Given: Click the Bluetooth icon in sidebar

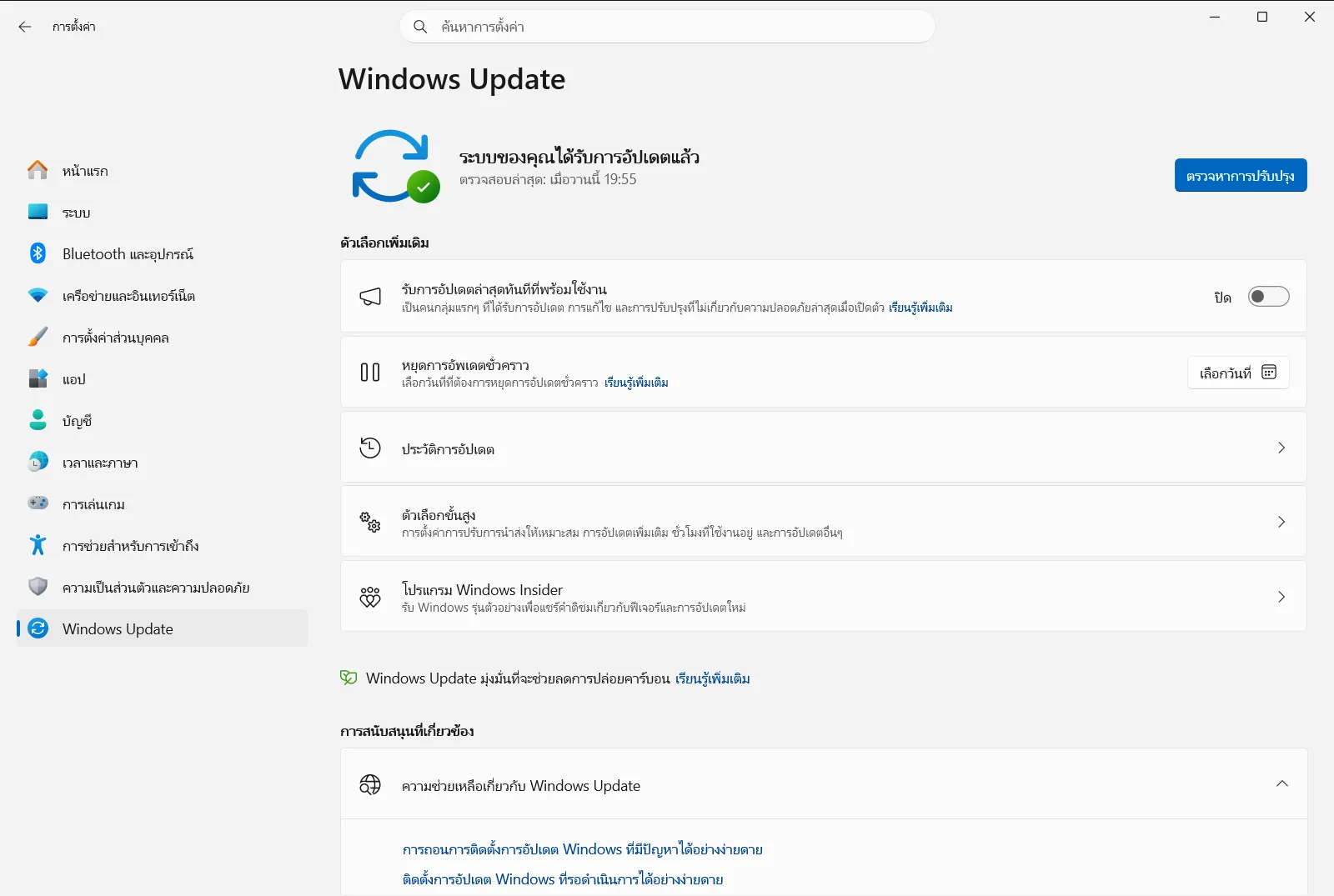Looking at the screenshot, I should tap(38, 253).
